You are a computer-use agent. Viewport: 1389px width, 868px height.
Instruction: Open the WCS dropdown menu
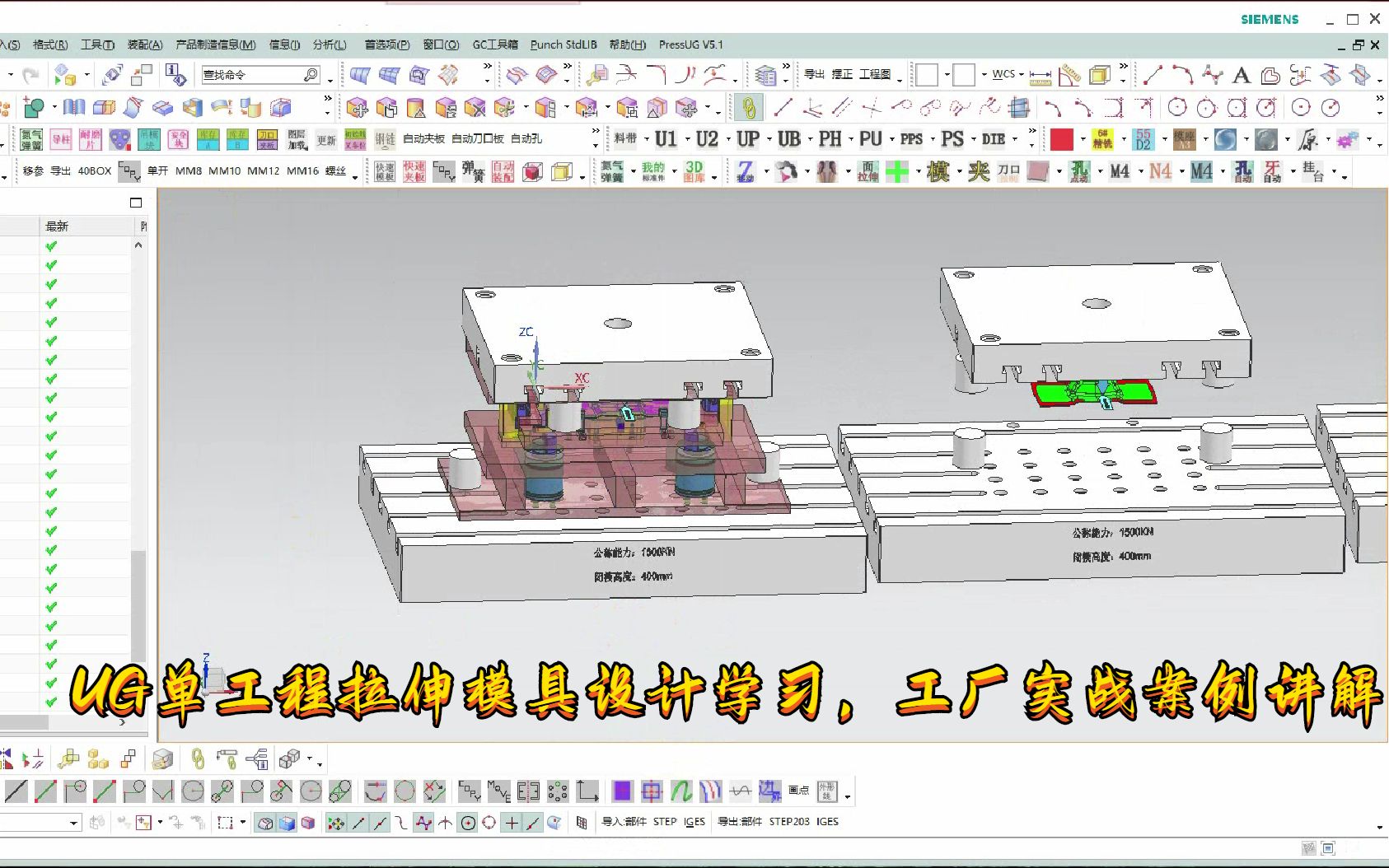click(1020, 74)
